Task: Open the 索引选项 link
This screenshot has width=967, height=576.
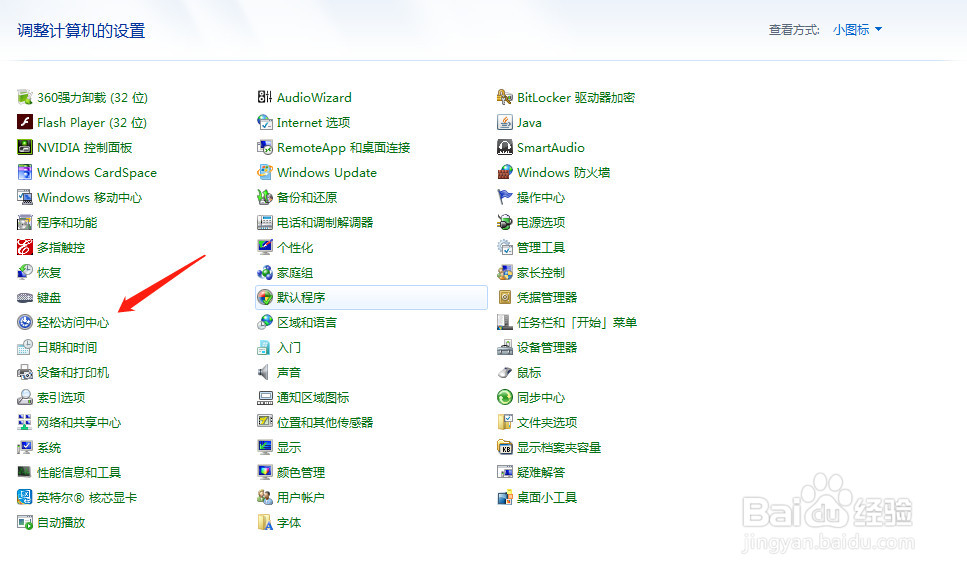Action: [61, 398]
